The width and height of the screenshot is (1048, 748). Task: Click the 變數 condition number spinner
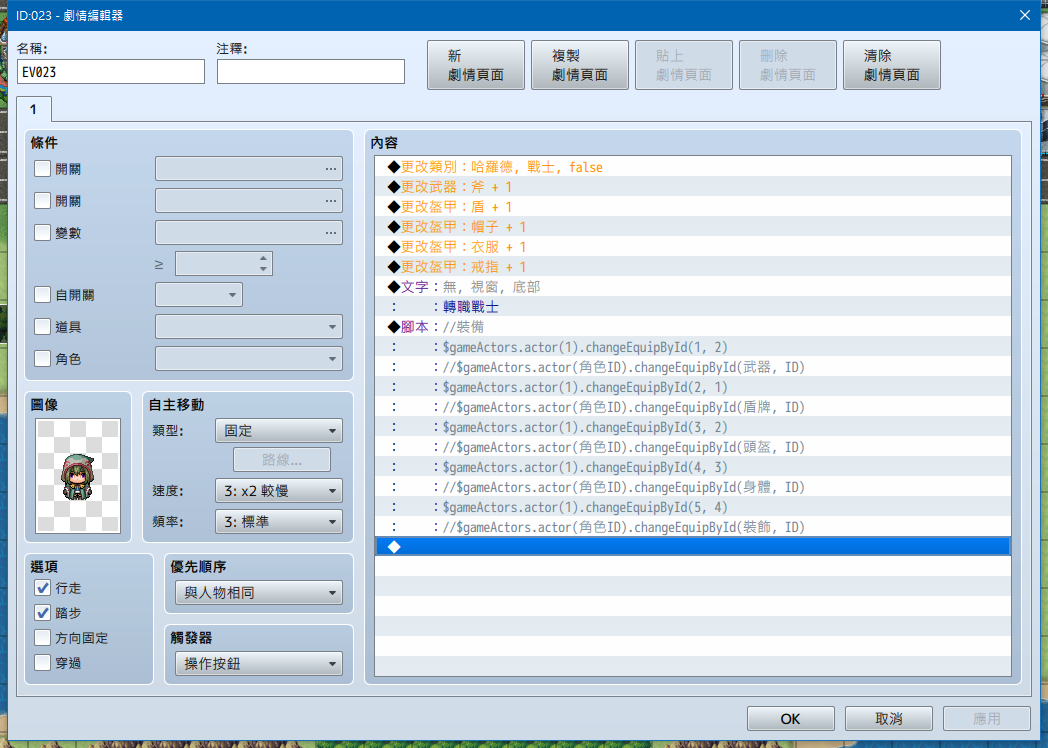(x=223, y=264)
